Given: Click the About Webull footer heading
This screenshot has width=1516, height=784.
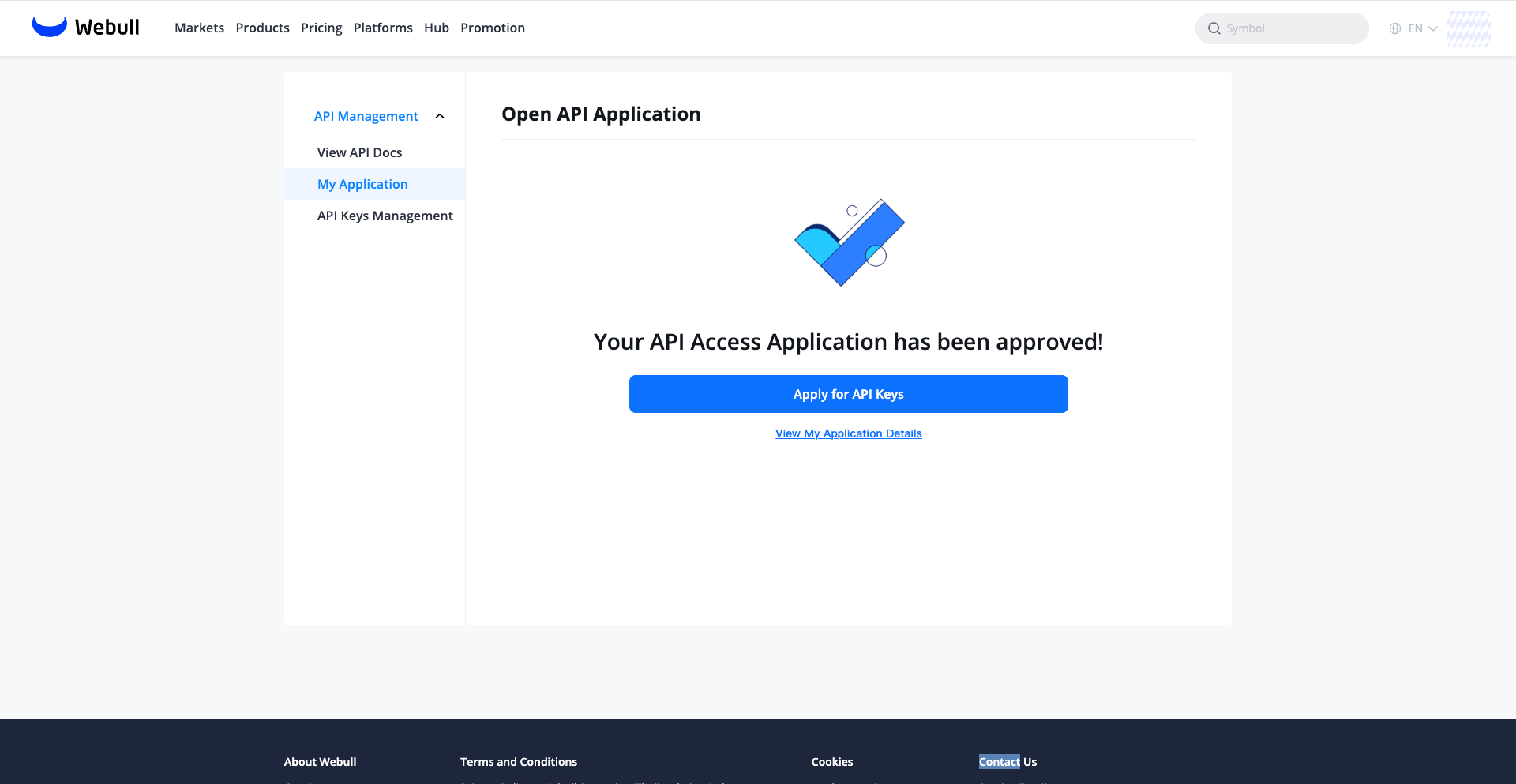Looking at the screenshot, I should point(320,762).
